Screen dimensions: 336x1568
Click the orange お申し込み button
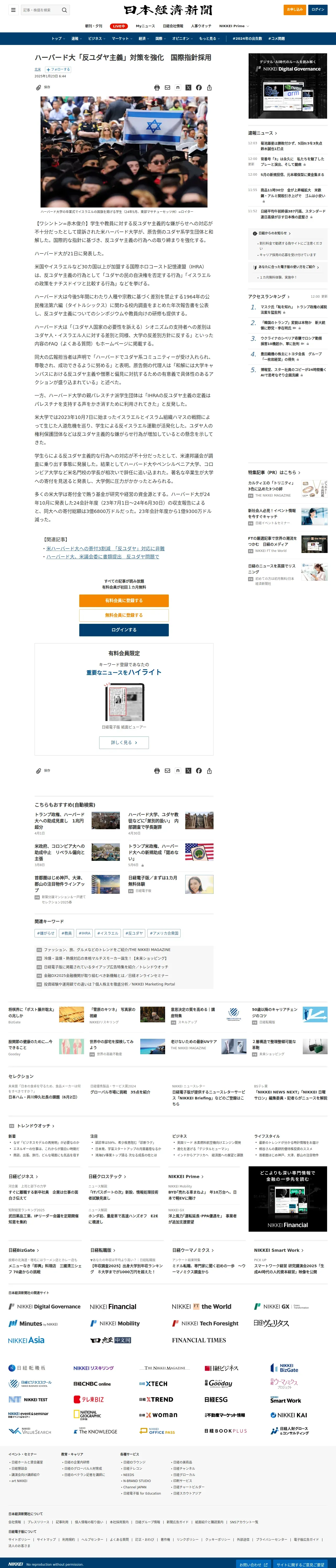click(295, 10)
